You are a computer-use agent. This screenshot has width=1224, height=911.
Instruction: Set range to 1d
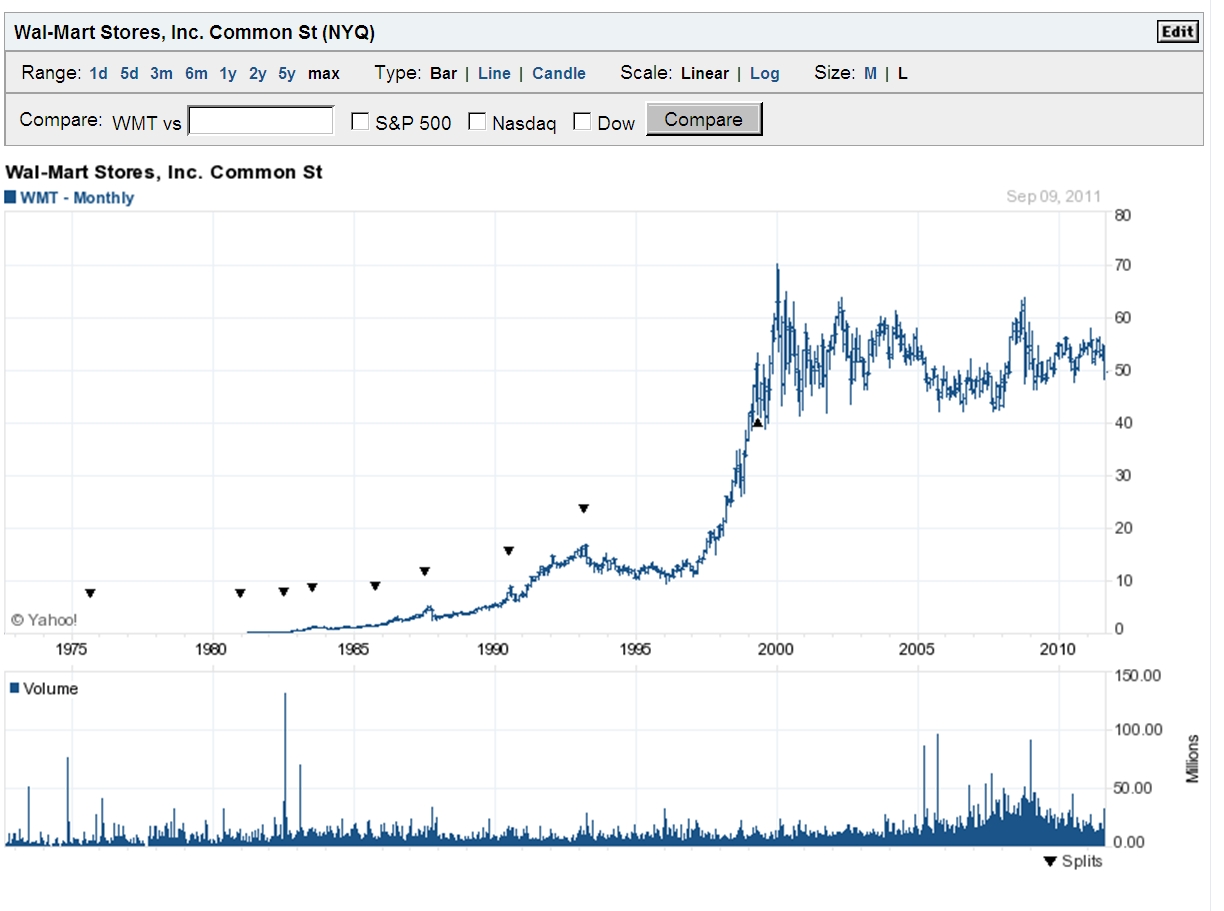click(x=98, y=73)
